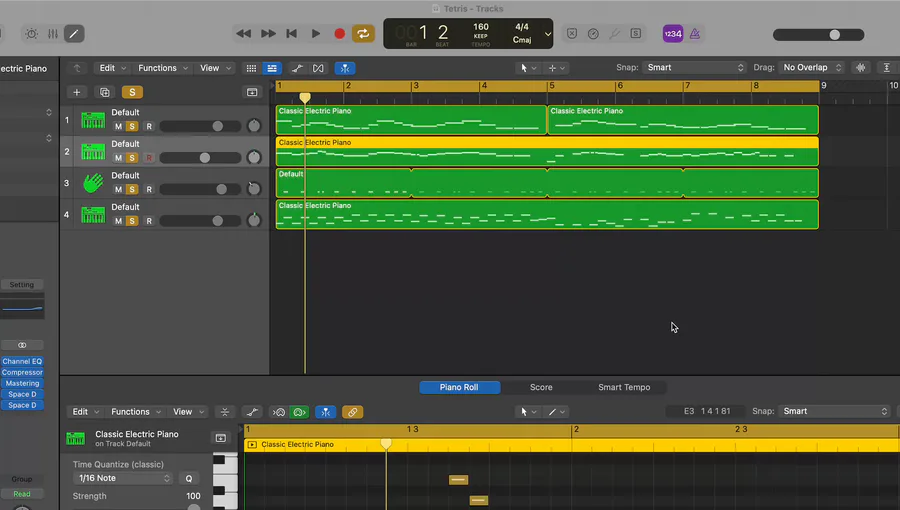The width and height of the screenshot is (900, 510).
Task: Switch to the Score tab
Action: click(x=541, y=387)
